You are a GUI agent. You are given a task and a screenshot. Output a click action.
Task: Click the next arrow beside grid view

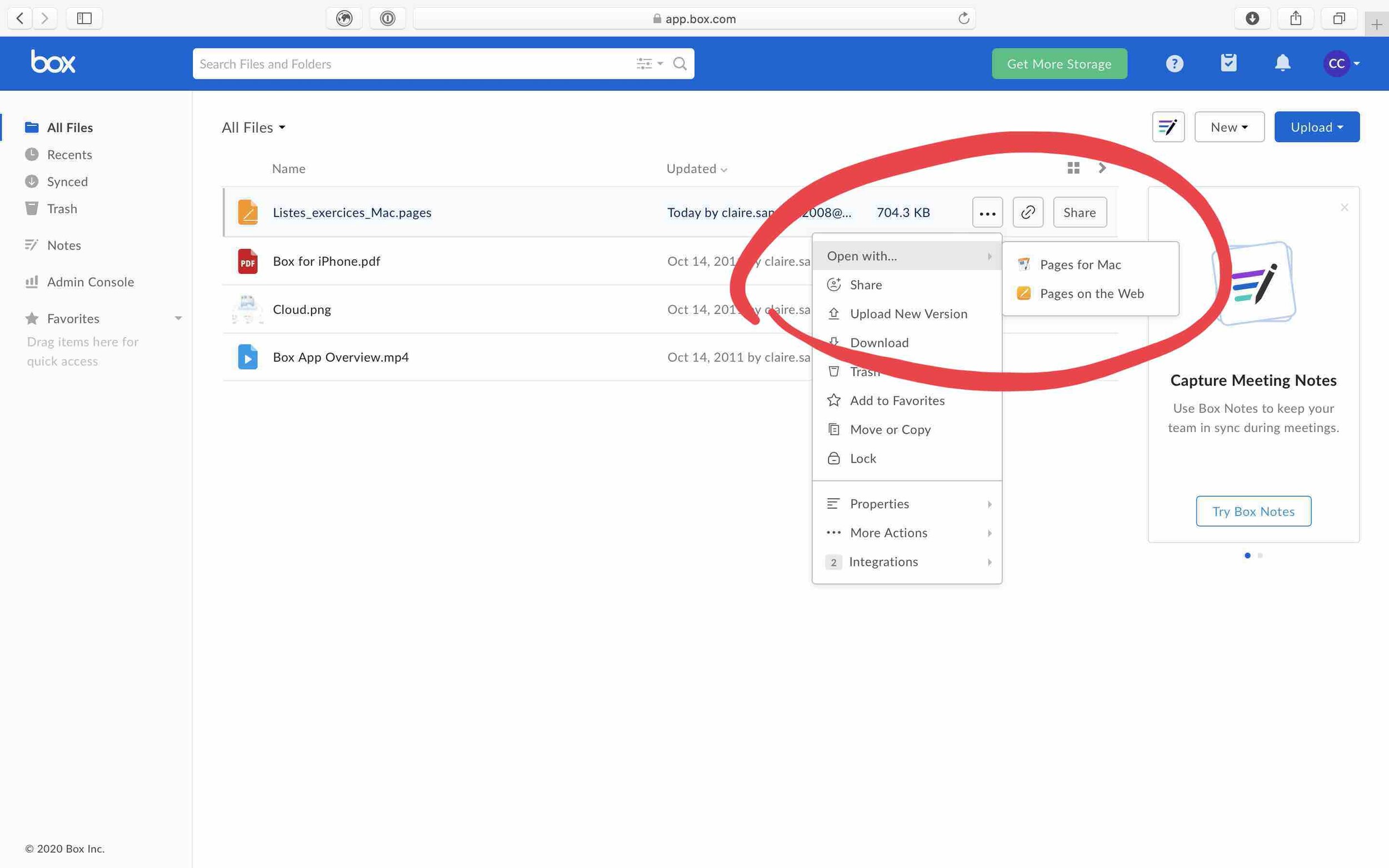click(x=1102, y=168)
